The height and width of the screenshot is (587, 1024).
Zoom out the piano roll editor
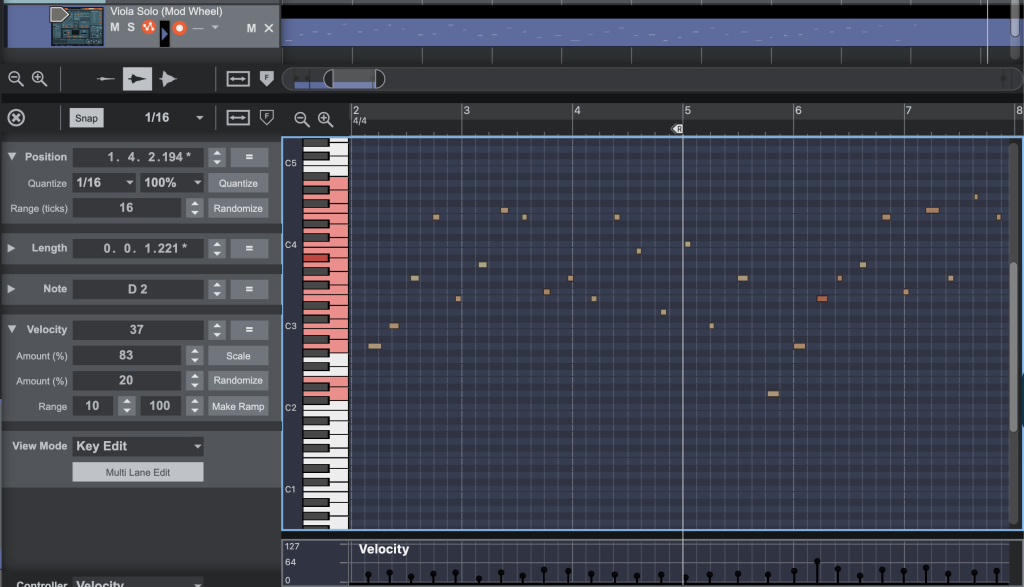(301, 119)
